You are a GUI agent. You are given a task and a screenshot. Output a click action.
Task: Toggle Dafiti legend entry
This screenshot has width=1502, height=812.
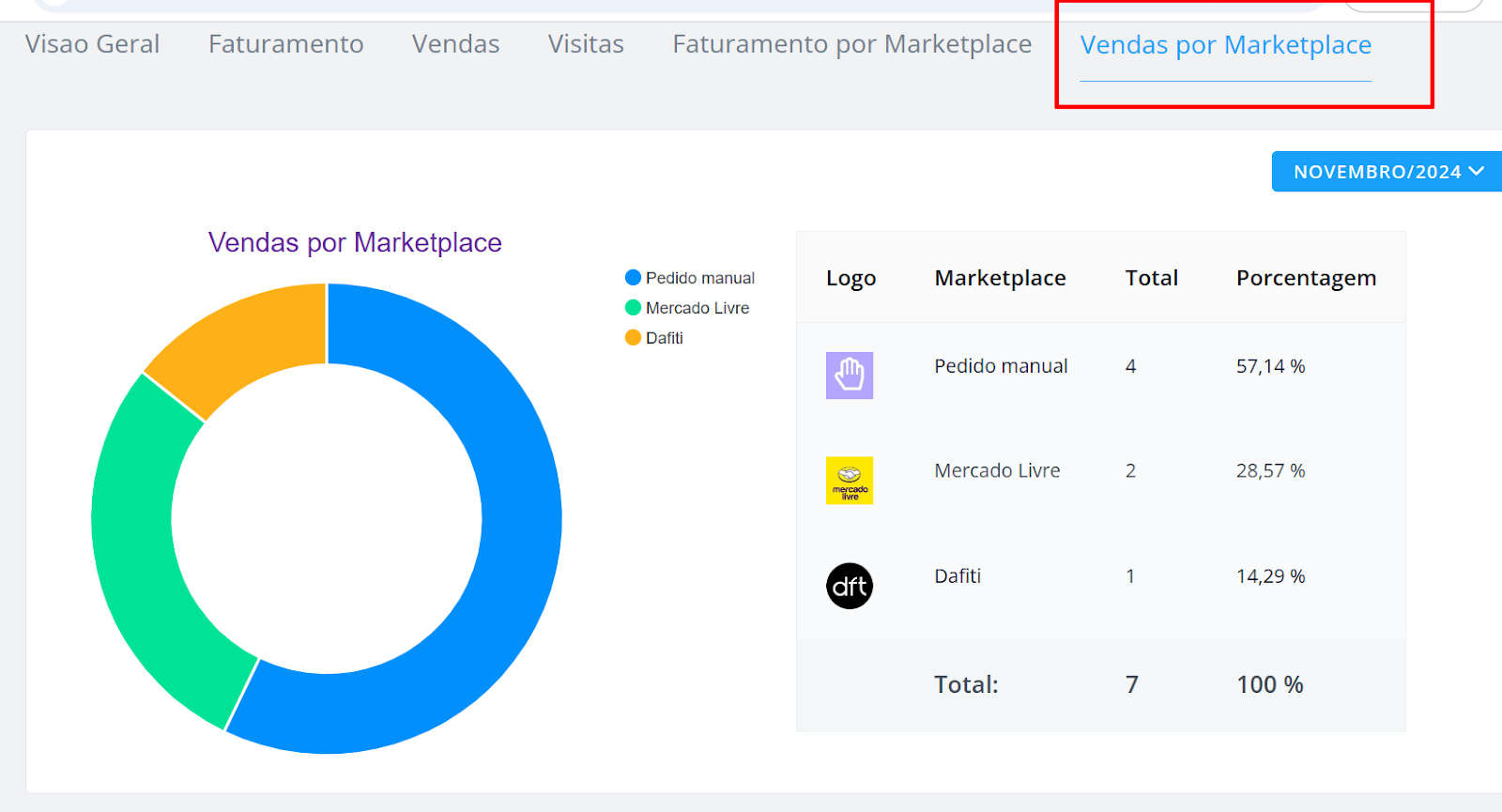tap(654, 338)
